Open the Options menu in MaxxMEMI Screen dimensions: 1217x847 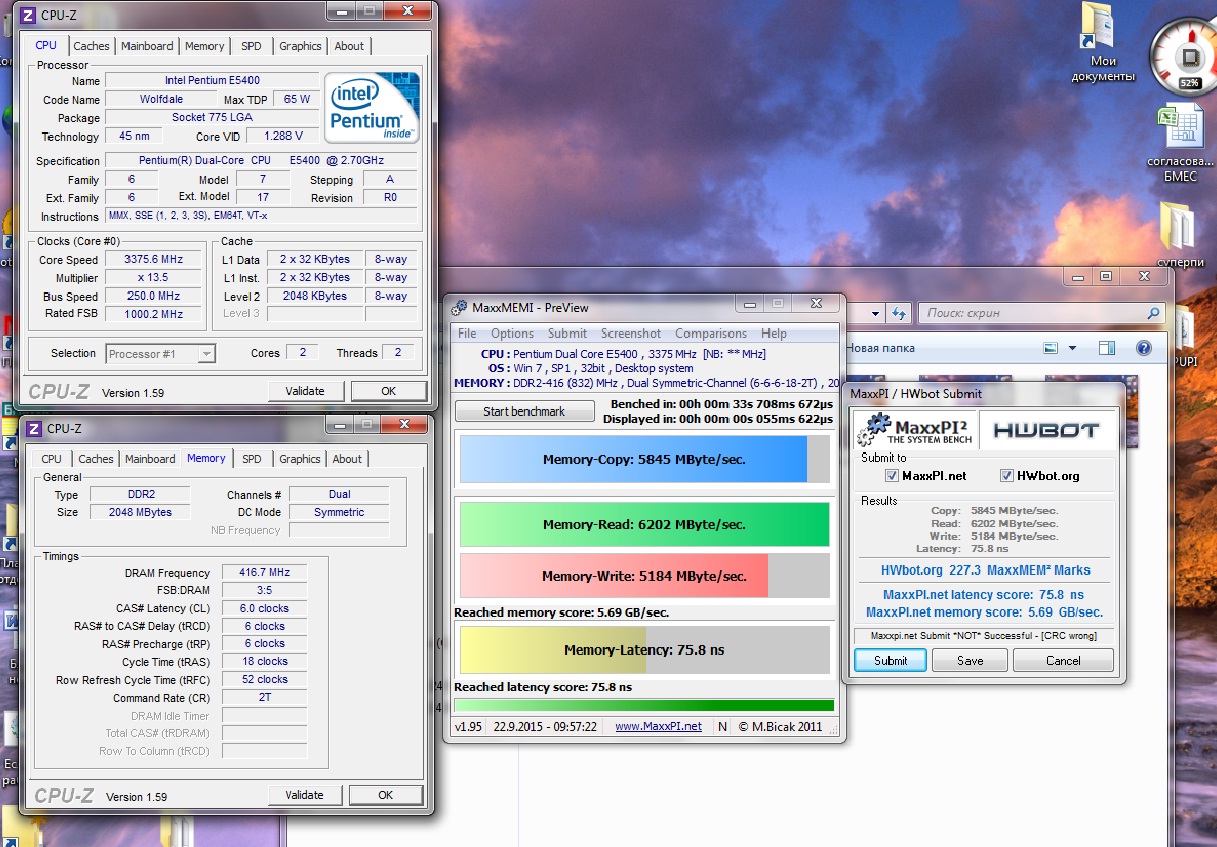click(512, 334)
